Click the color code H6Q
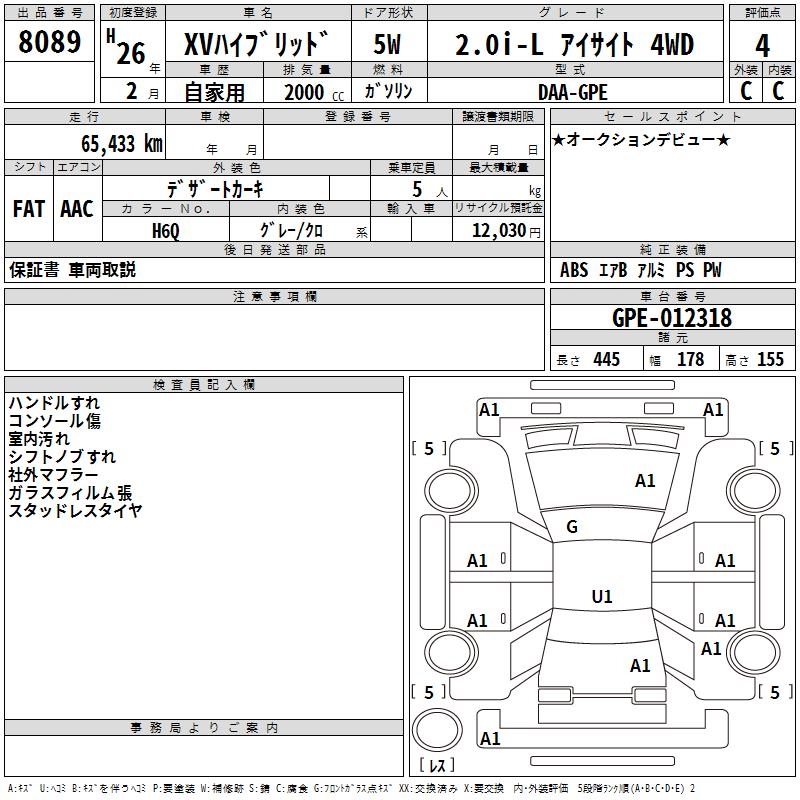This screenshot has height=800, width=800. pyautogui.click(x=166, y=230)
